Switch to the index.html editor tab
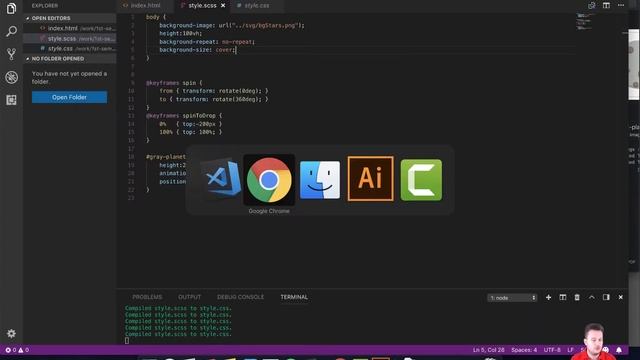This screenshot has width=640, height=360. [146, 6]
